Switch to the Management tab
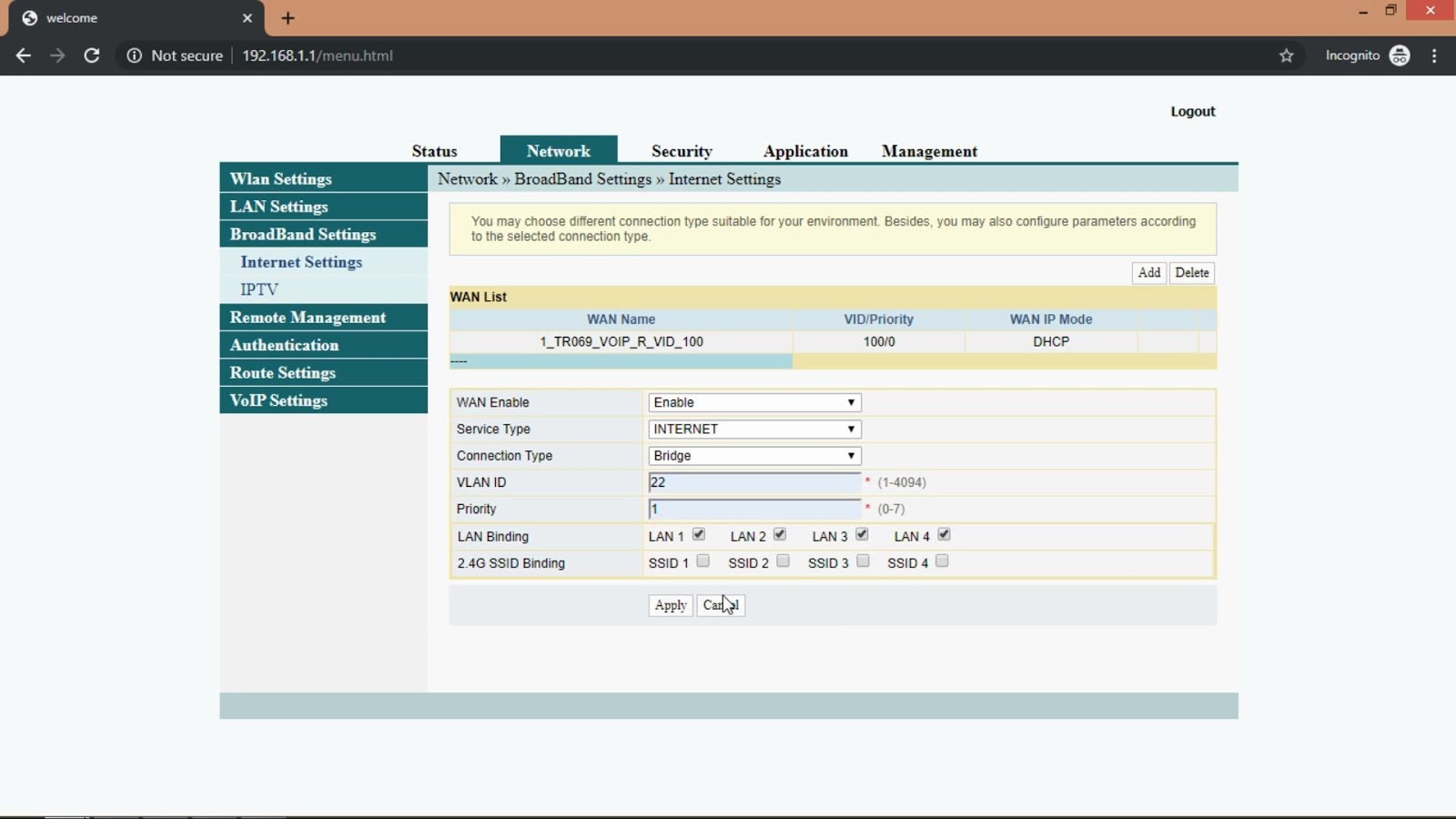The height and width of the screenshot is (819, 1456). pyautogui.click(x=929, y=151)
